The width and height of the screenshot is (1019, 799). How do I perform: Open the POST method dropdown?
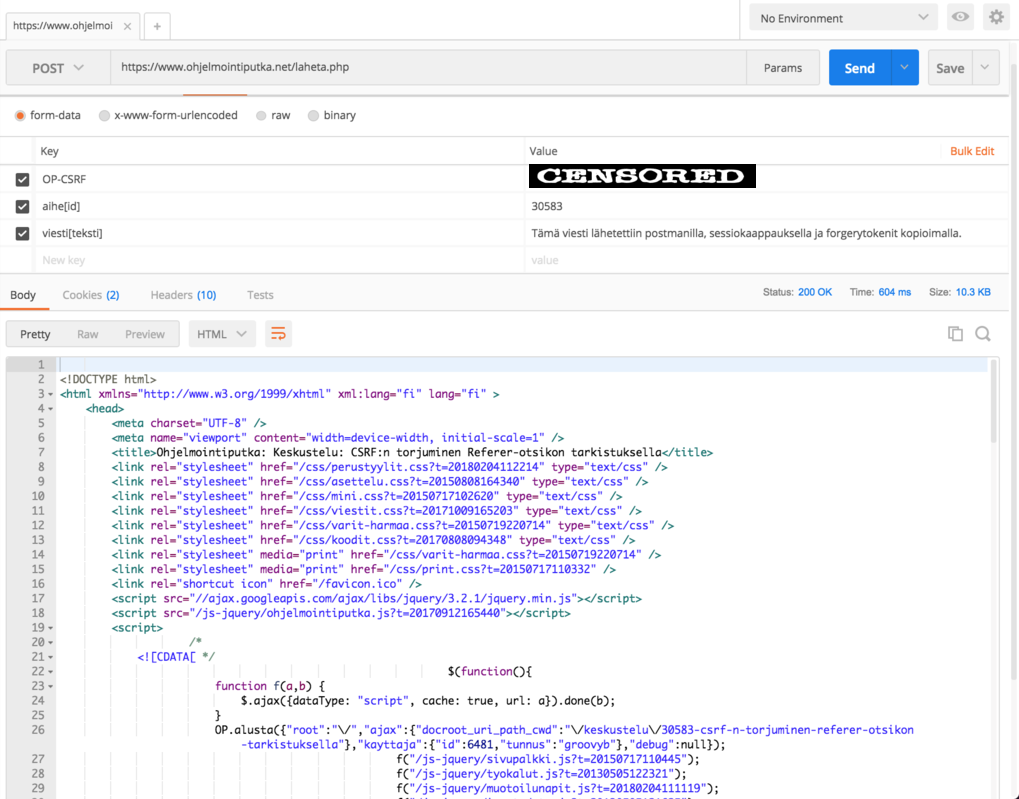click(58, 68)
